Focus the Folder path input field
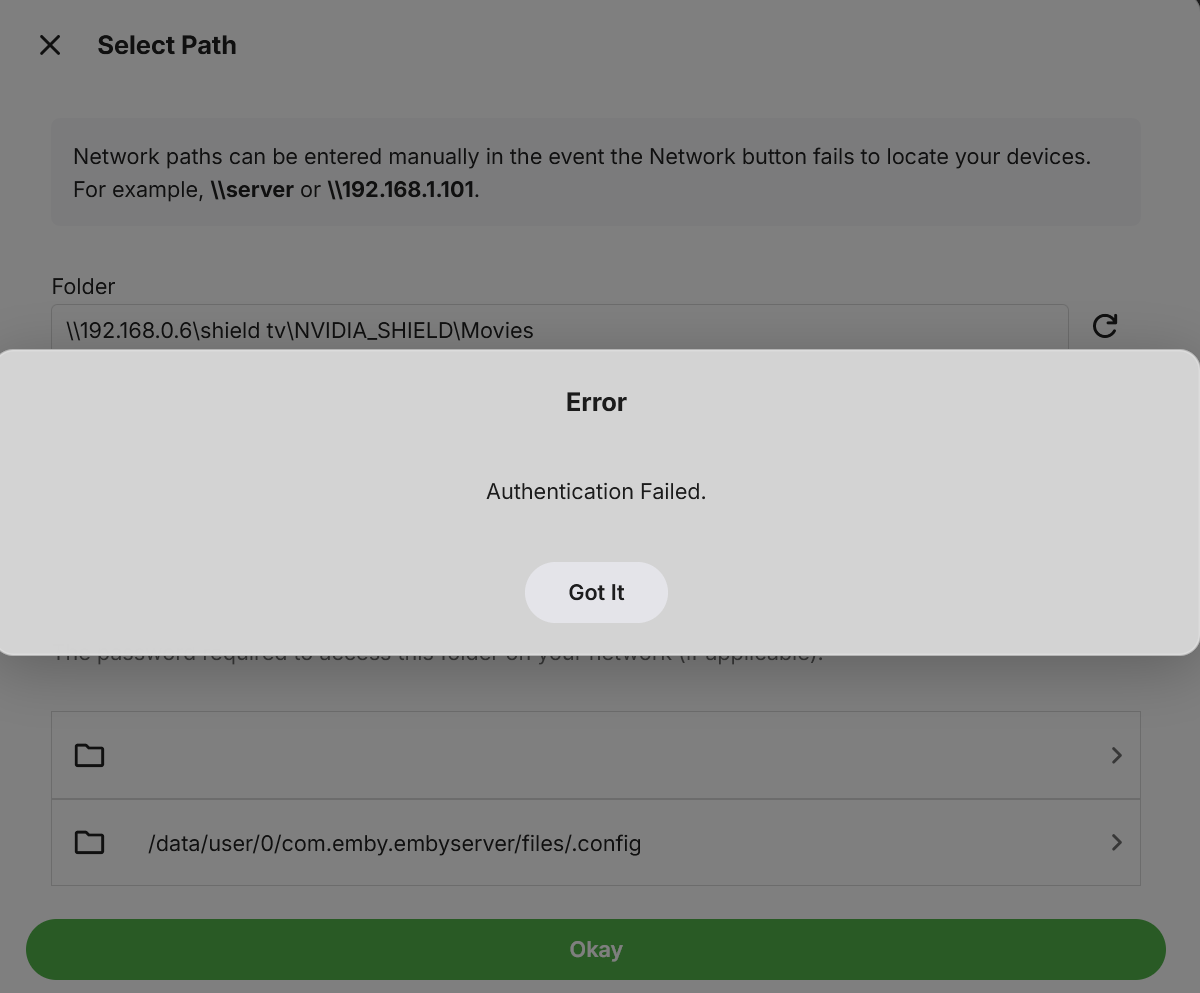The width and height of the screenshot is (1200, 993). (560, 330)
